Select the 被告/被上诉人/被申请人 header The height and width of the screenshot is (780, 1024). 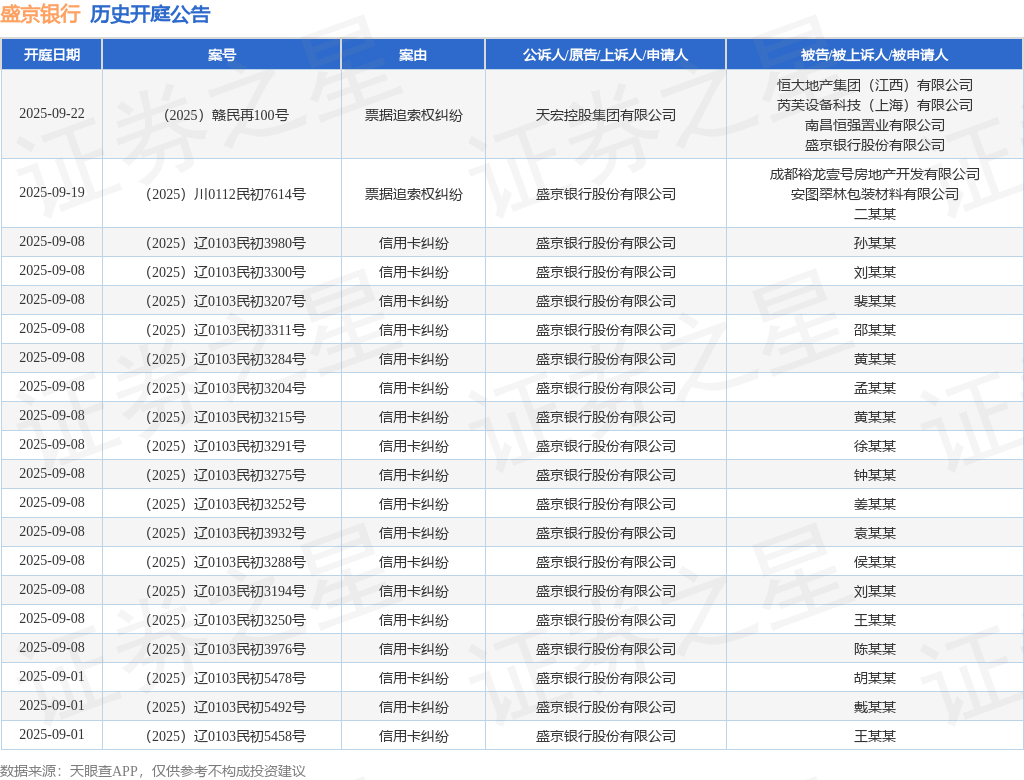[874, 55]
